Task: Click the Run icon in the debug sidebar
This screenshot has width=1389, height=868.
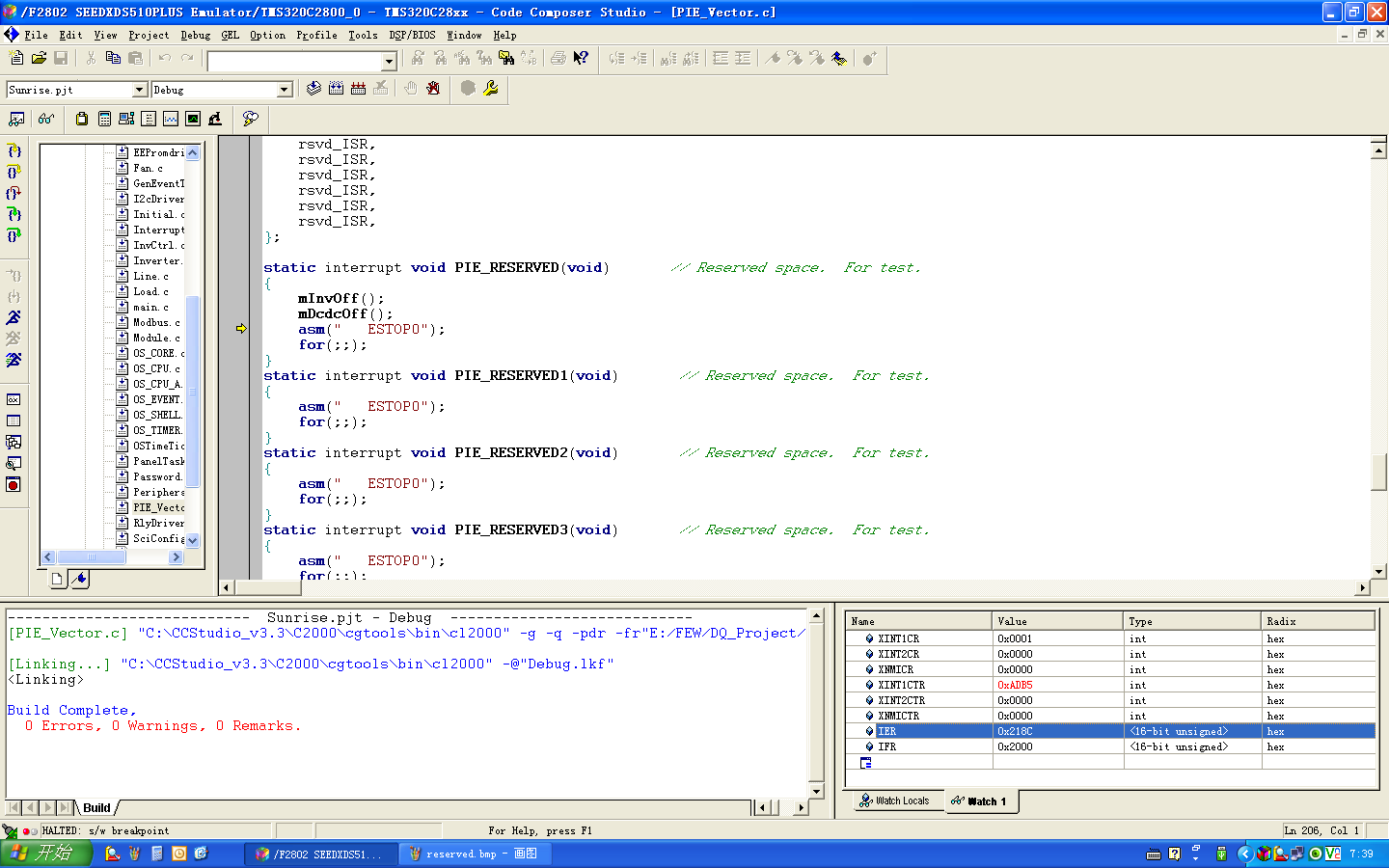Action: click(x=14, y=317)
